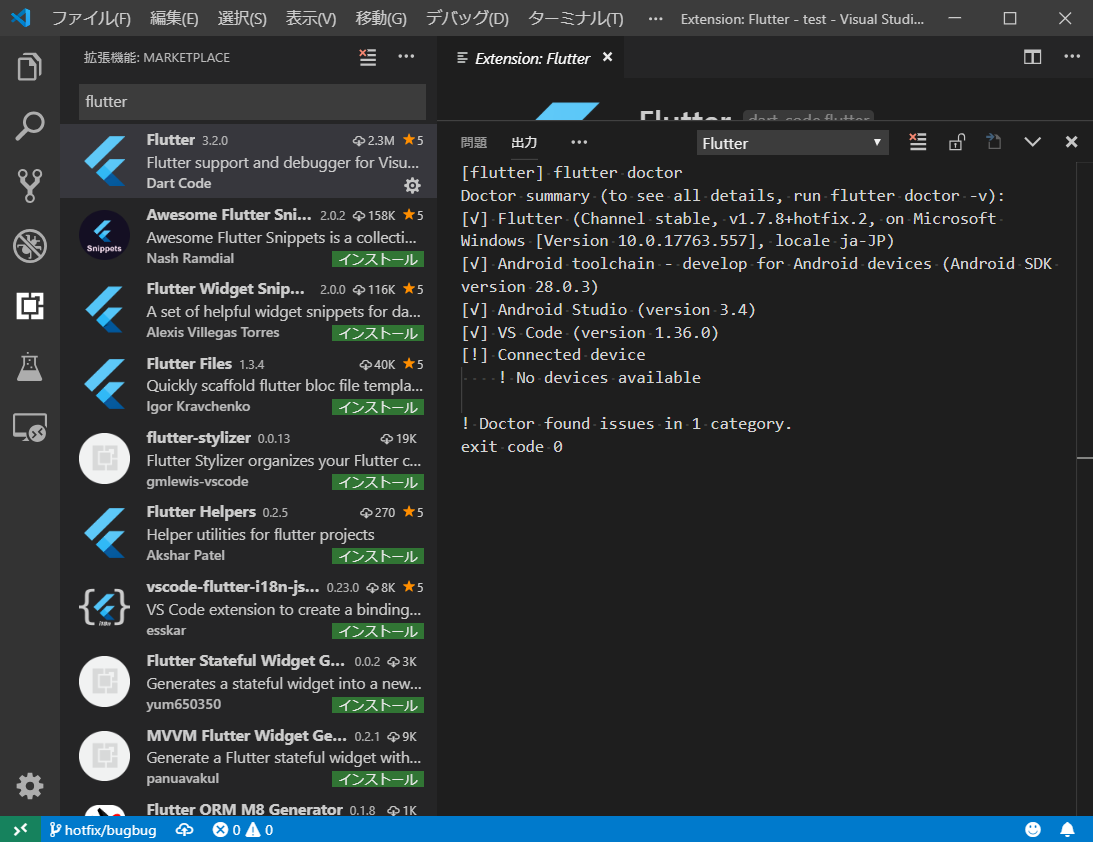Click the flutter-stylizer extension title
This screenshot has width=1093, height=842.
point(199,438)
